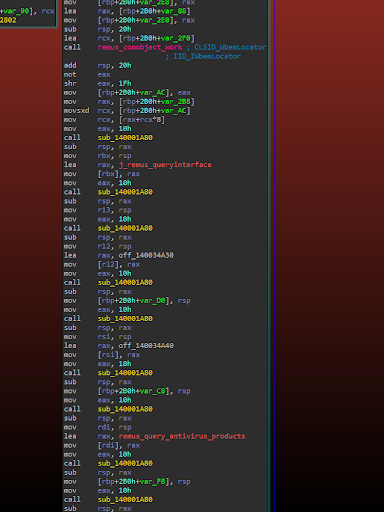Click the [rbx] destination operand
This screenshot has height=512, width=384.
click(108, 174)
